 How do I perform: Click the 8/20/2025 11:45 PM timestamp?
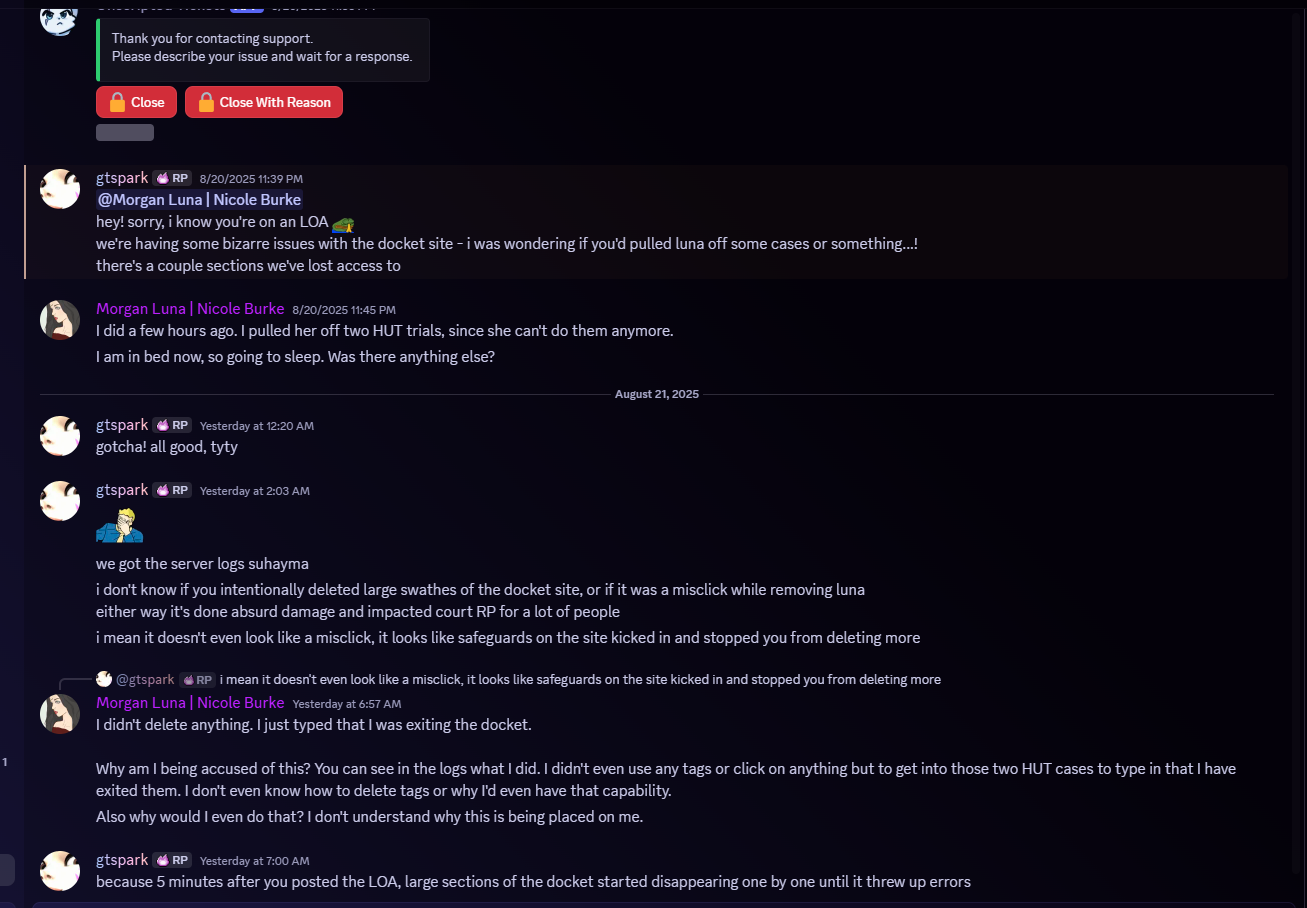344,310
